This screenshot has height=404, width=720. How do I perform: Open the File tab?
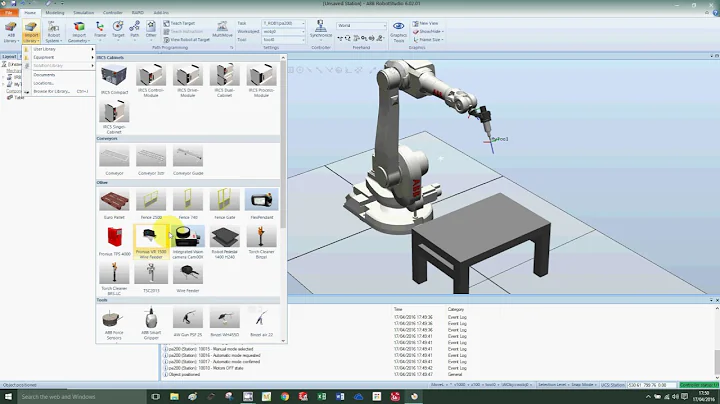tap(9, 12)
